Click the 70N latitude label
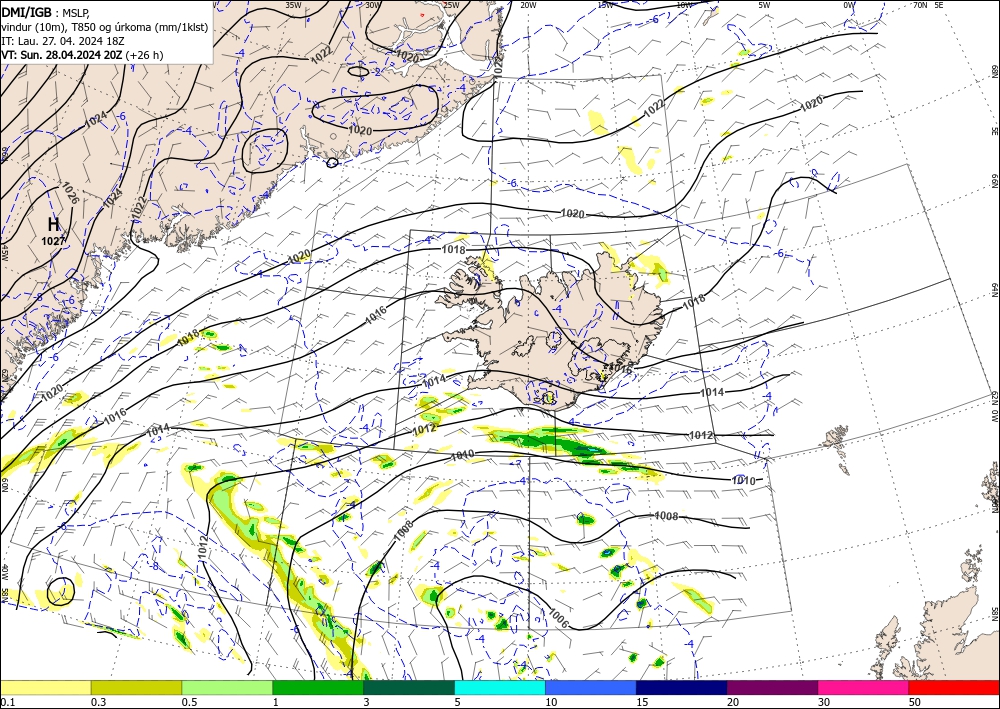 (920, 4)
